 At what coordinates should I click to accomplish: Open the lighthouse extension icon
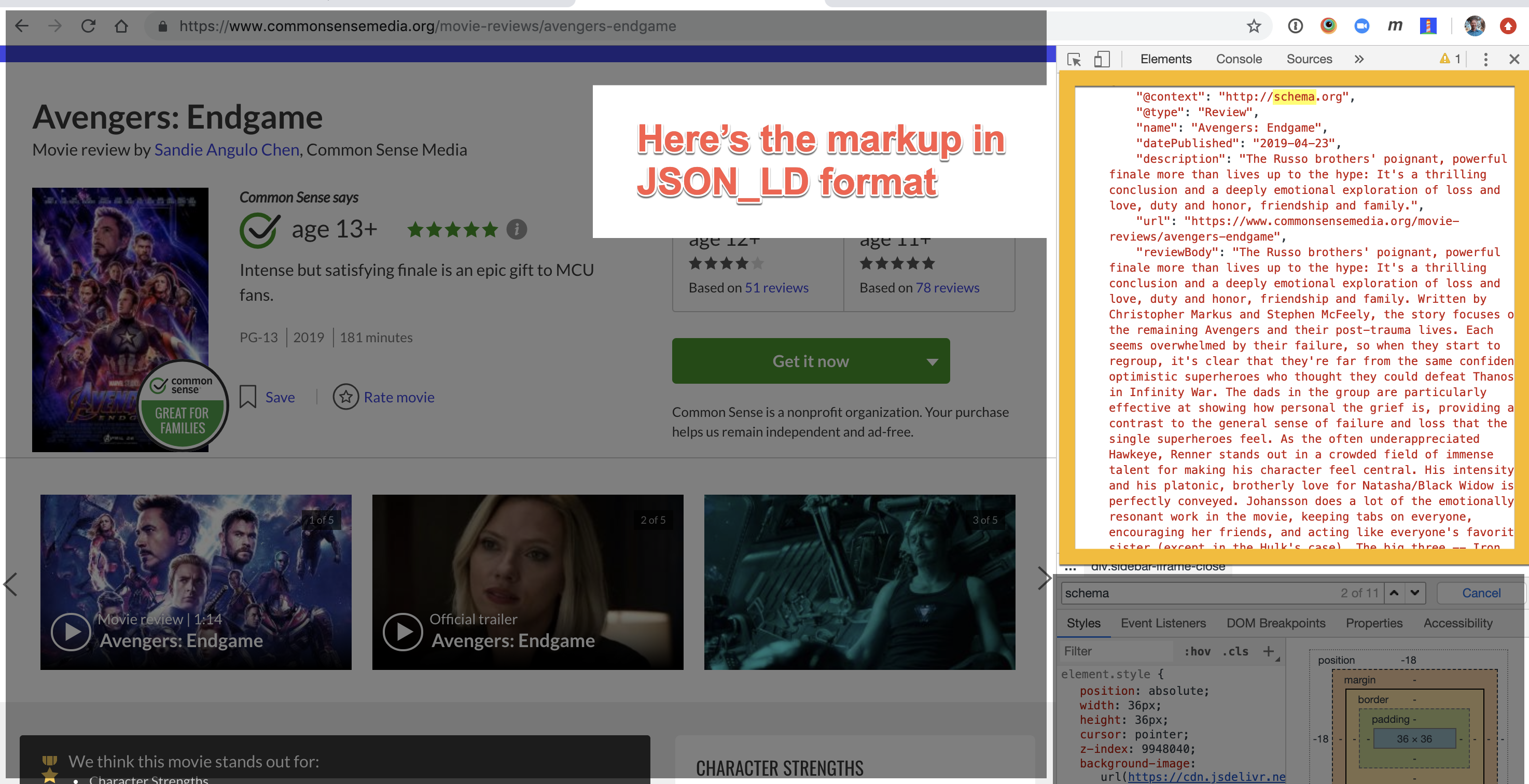point(1428,26)
